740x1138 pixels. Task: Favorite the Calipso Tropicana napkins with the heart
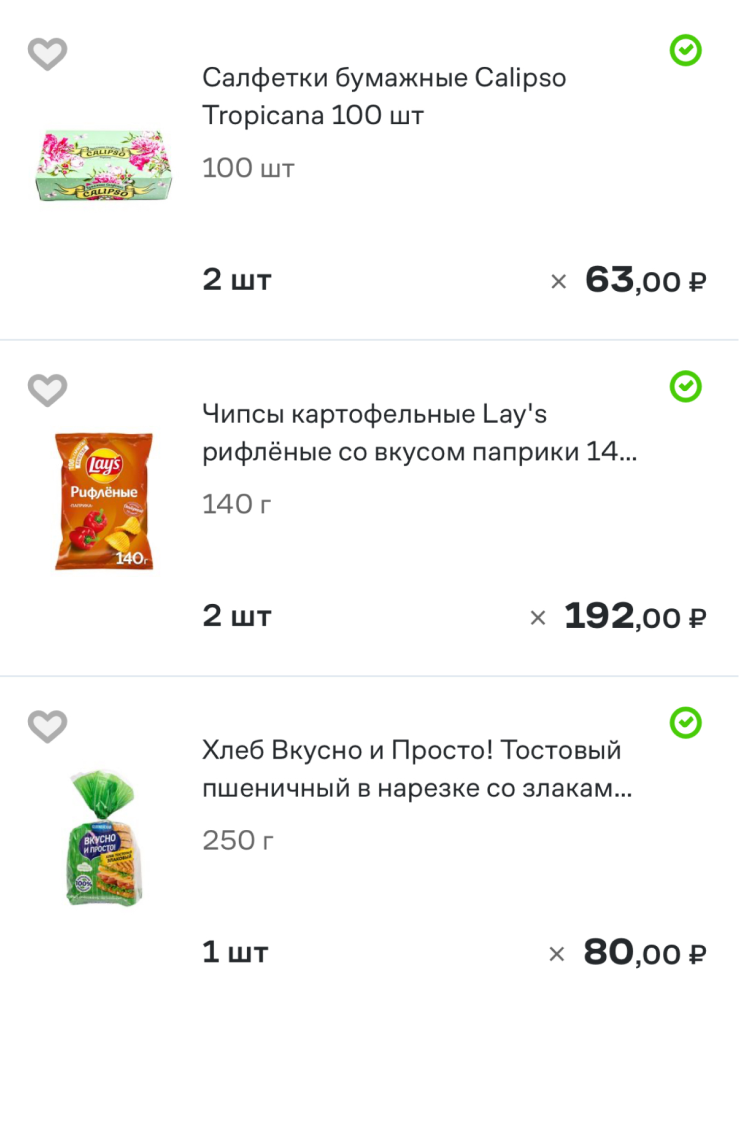[47, 54]
